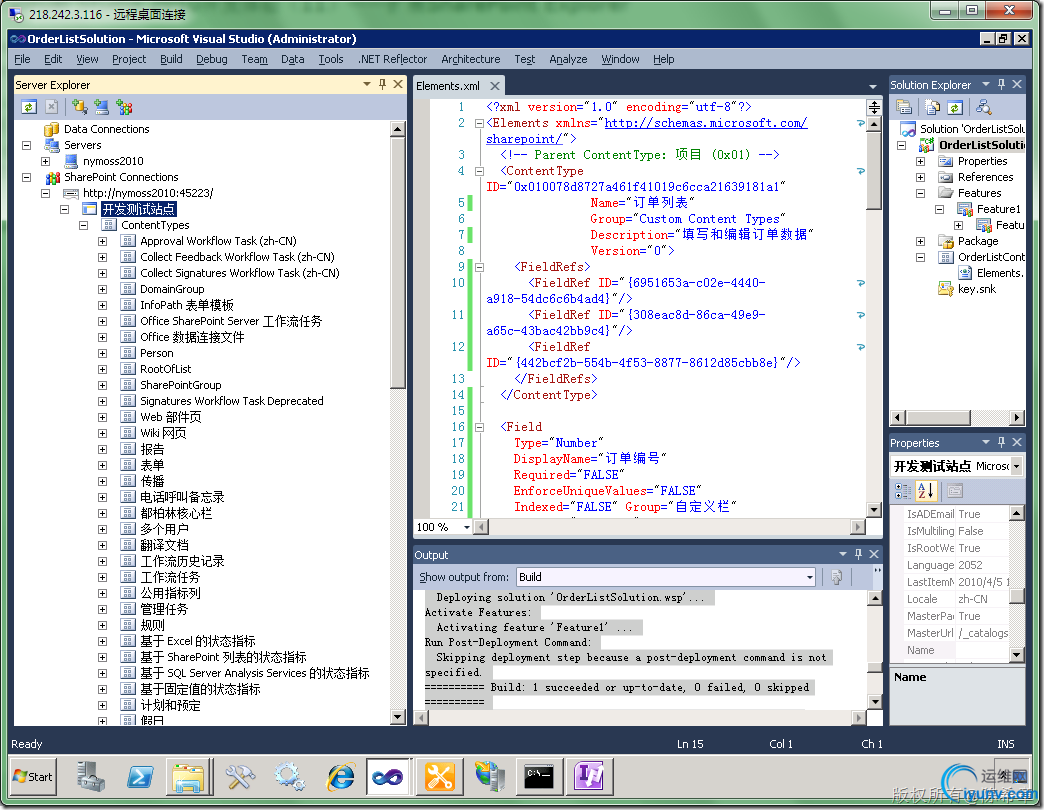The width and height of the screenshot is (1044, 810).
Task: Expand the Properties node in Solution Explorer
Action: pyautogui.click(x=920, y=161)
